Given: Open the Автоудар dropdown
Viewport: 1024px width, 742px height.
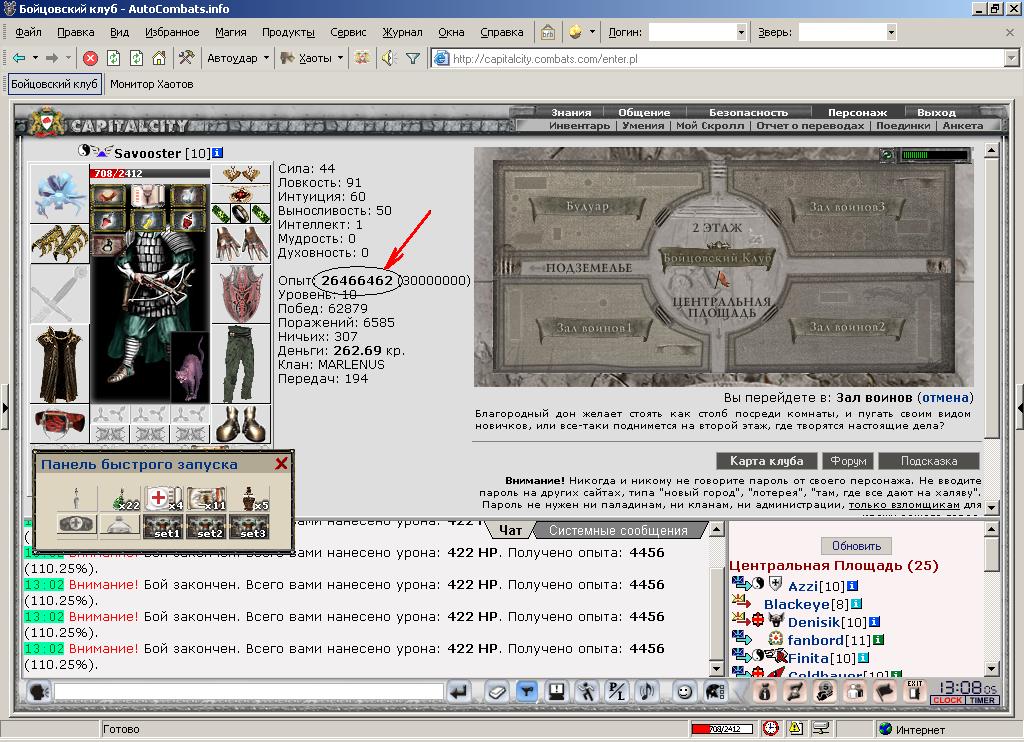Looking at the screenshot, I should point(266,58).
